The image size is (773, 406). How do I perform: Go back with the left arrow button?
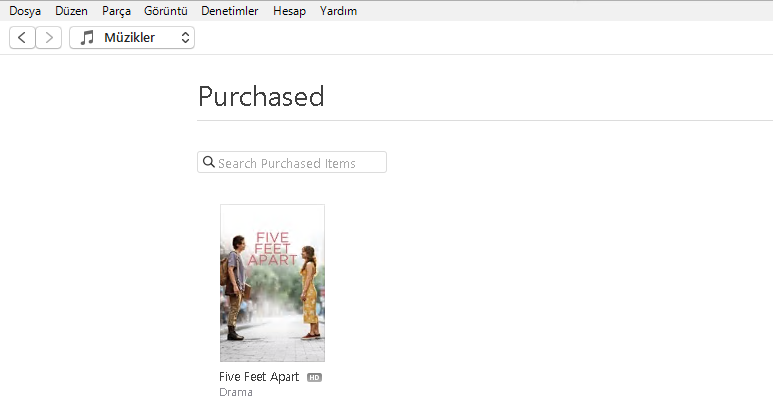click(22, 37)
